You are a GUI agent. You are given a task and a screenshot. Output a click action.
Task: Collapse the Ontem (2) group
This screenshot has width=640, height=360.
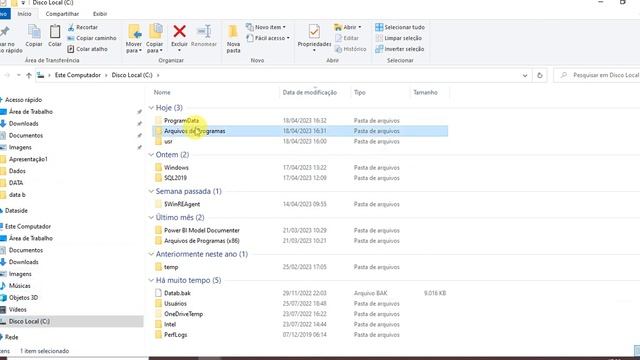click(151, 155)
